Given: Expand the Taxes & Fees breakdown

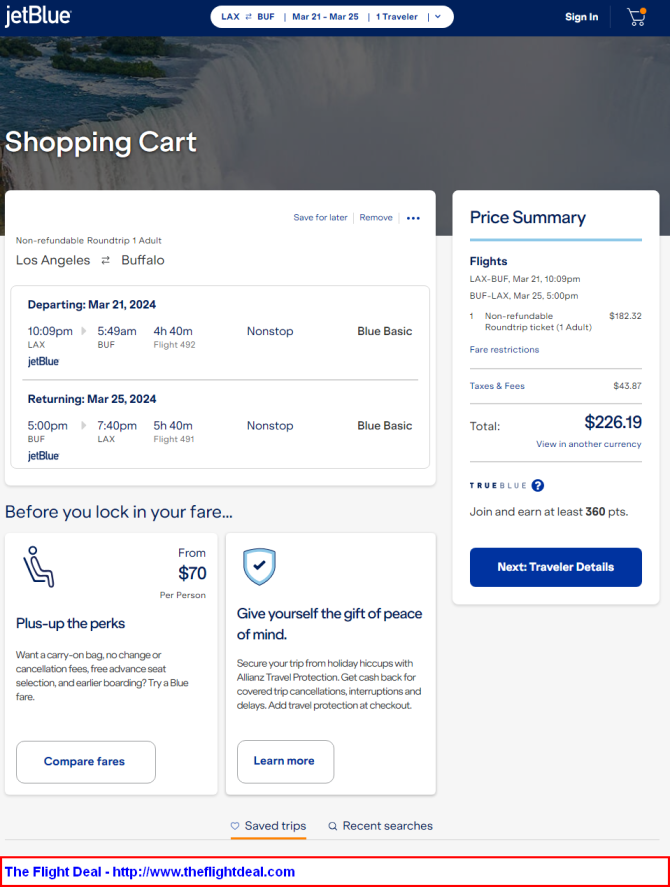Looking at the screenshot, I should (497, 386).
